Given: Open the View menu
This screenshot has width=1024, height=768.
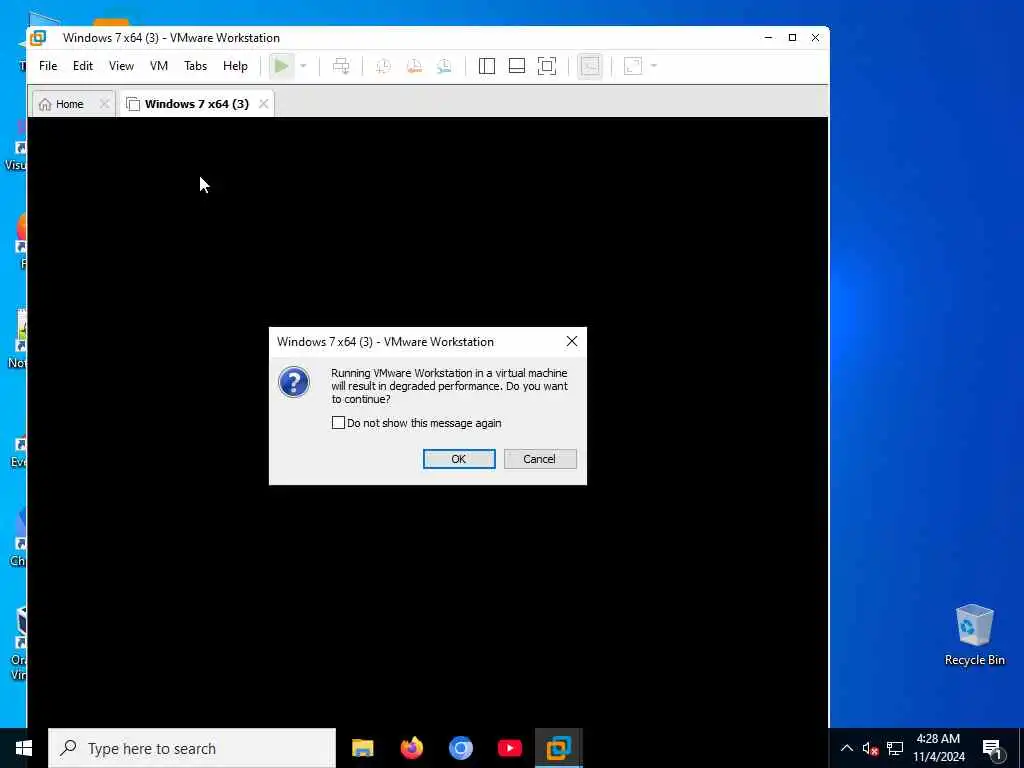Looking at the screenshot, I should (121, 66).
